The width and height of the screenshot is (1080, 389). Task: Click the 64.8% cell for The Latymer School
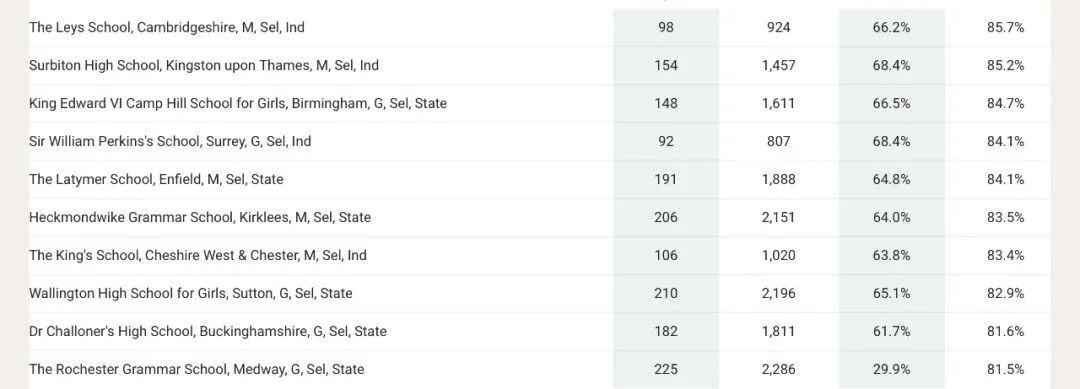pyautogui.click(x=891, y=179)
